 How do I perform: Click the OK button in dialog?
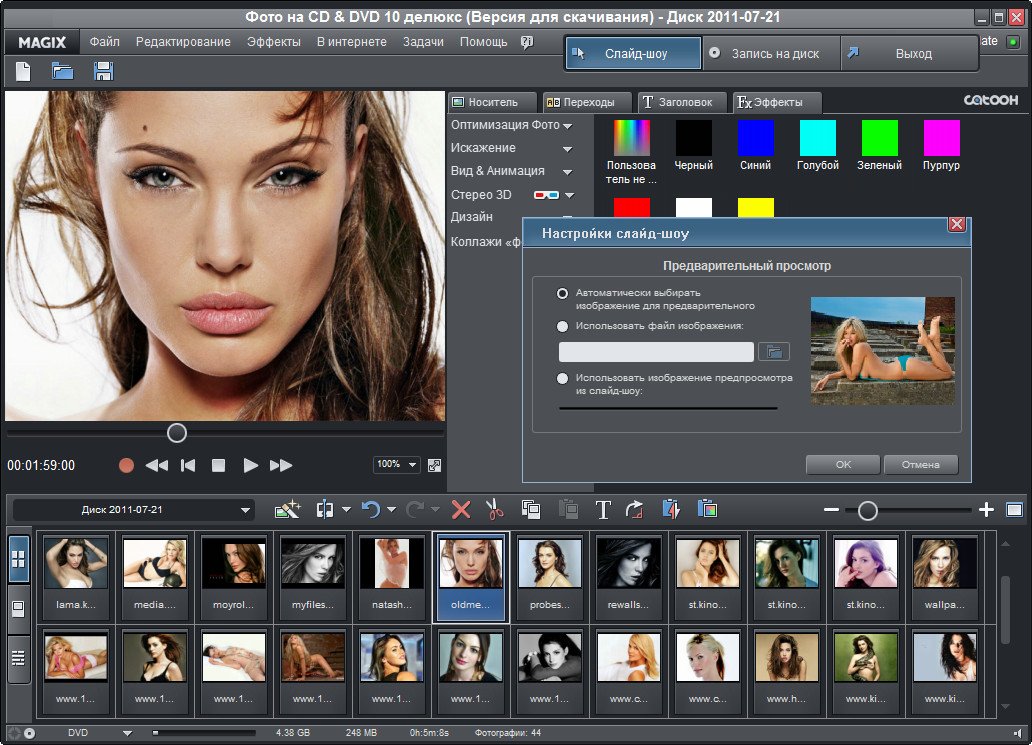(x=843, y=464)
